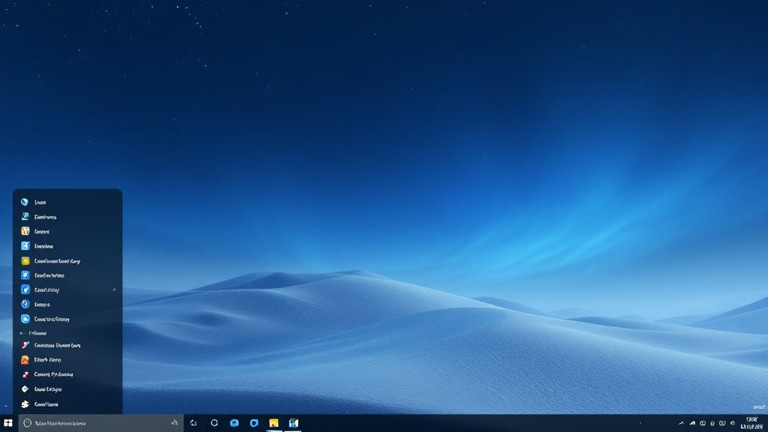Open the Start menu item with white diamond icon
Image resolution: width=768 pixels, height=432 pixels.
point(68,389)
